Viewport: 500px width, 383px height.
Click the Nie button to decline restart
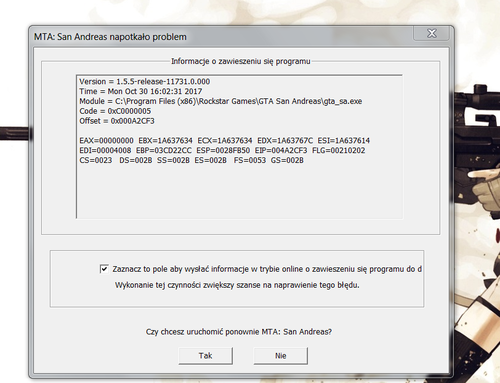click(x=281, y=356)
